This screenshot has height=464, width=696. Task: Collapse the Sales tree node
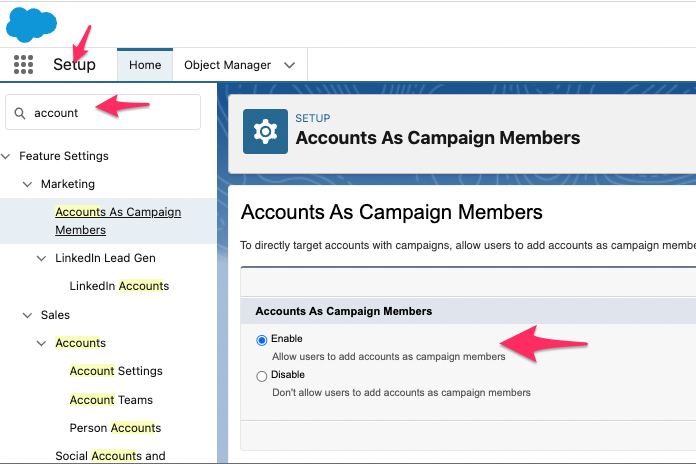[28, 315]
